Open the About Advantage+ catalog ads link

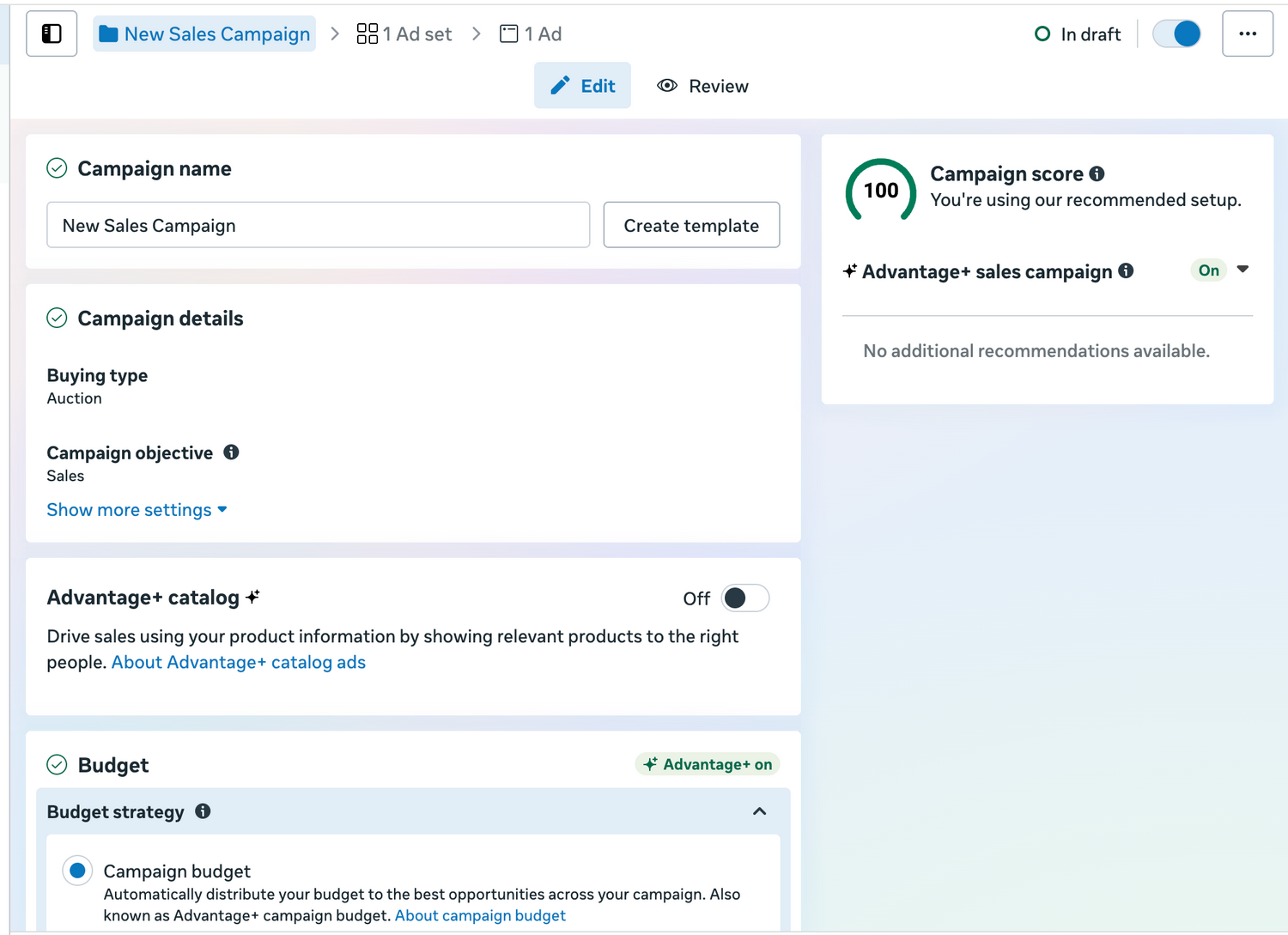(x=239, y=663)
